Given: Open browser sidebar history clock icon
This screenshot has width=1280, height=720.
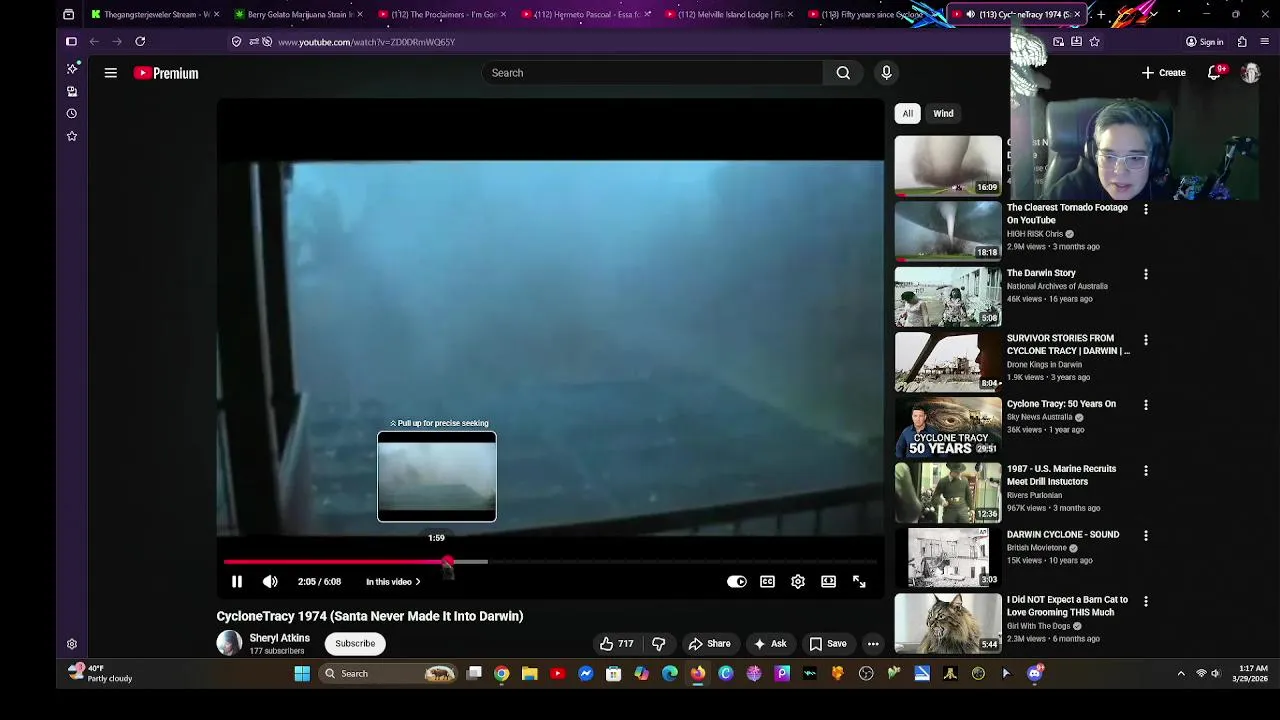Looking at the screenshot, I should (x=72, y=114).
